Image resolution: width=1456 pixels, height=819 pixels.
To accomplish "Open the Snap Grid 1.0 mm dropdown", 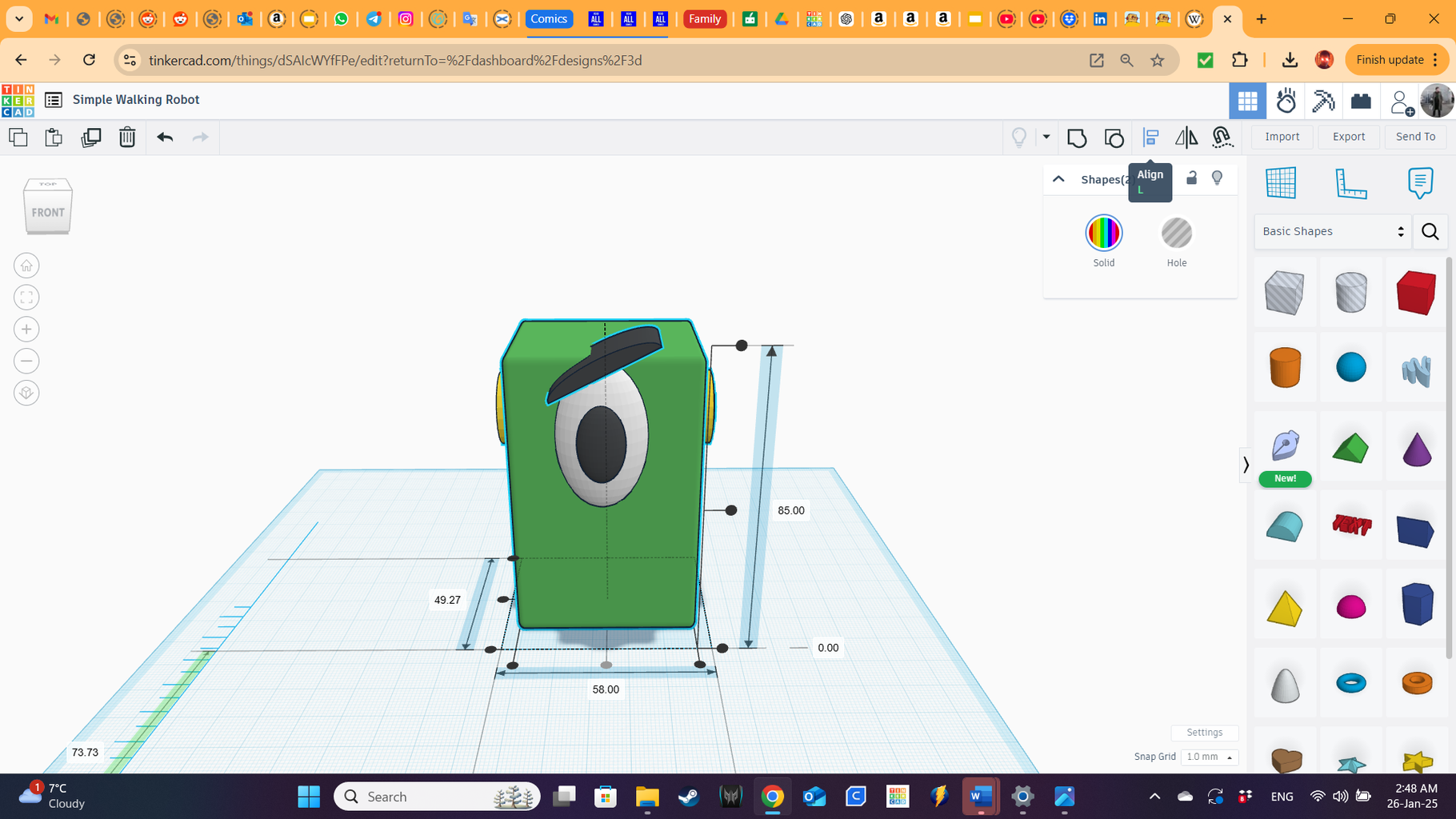I will click(1209, 757).
